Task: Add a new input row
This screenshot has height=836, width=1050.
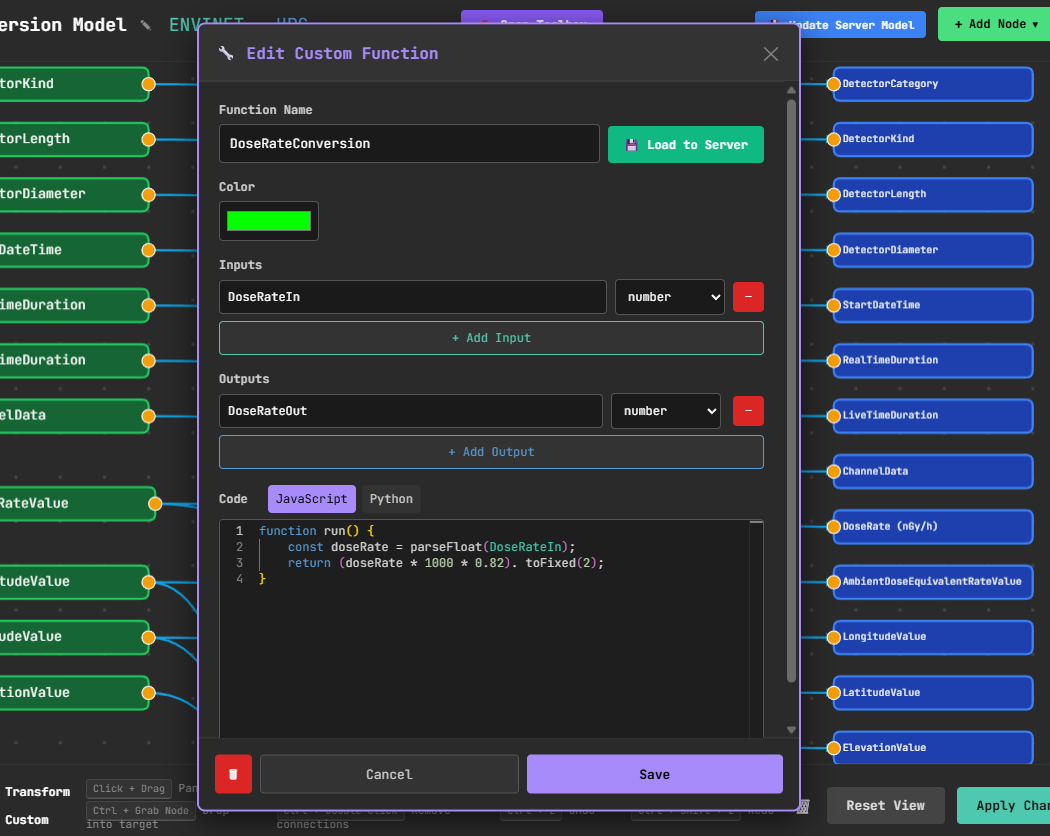Action: coord(491,338)
